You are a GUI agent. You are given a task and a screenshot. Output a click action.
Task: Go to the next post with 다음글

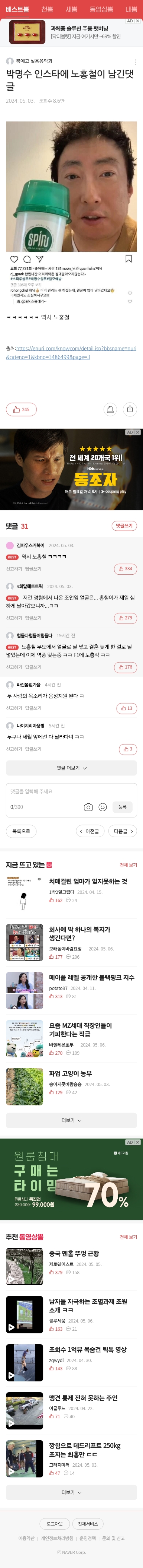124,831
